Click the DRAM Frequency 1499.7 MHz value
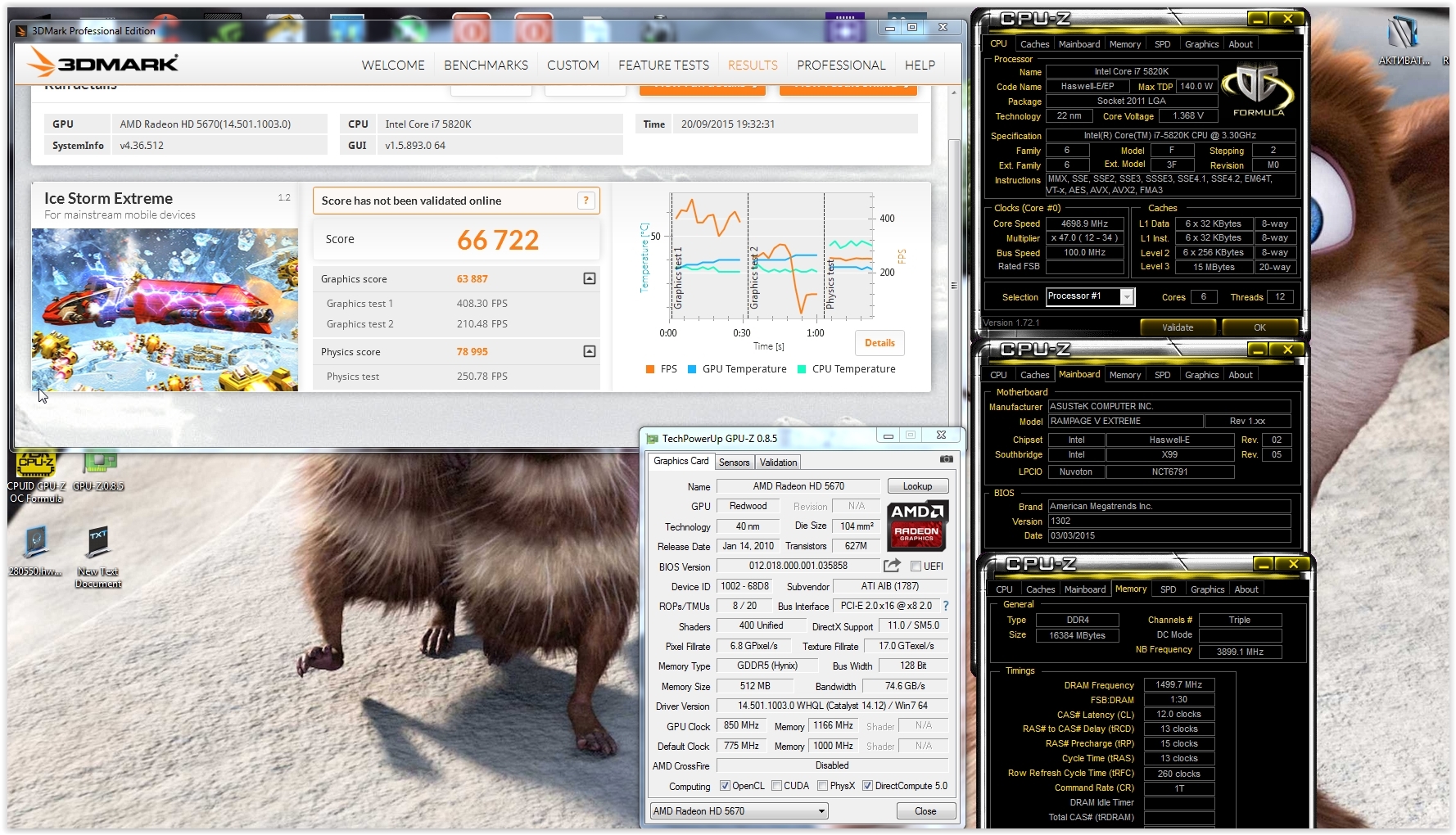 pos(1178,684)
